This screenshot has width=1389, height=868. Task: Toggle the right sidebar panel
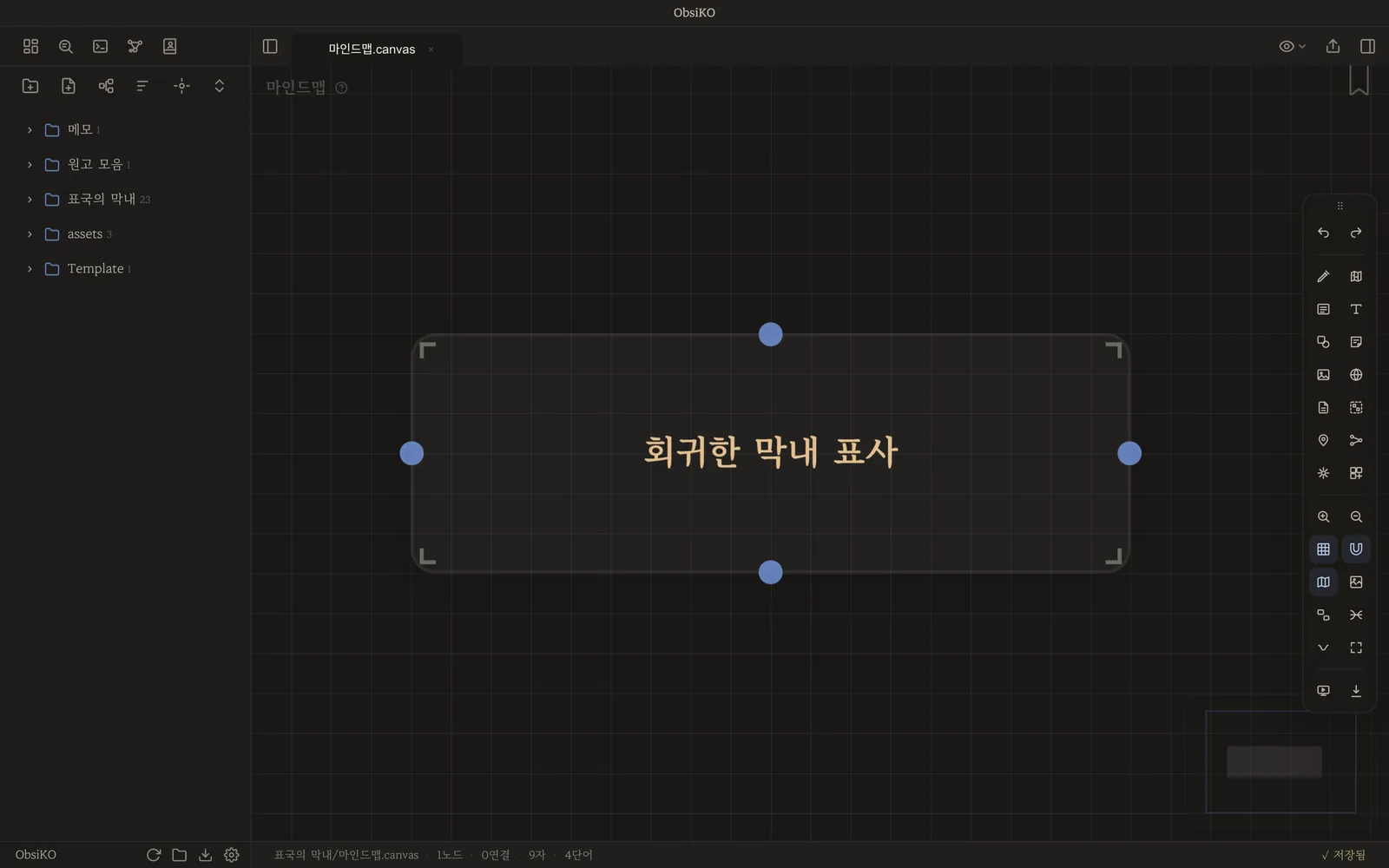(1367, 46)
